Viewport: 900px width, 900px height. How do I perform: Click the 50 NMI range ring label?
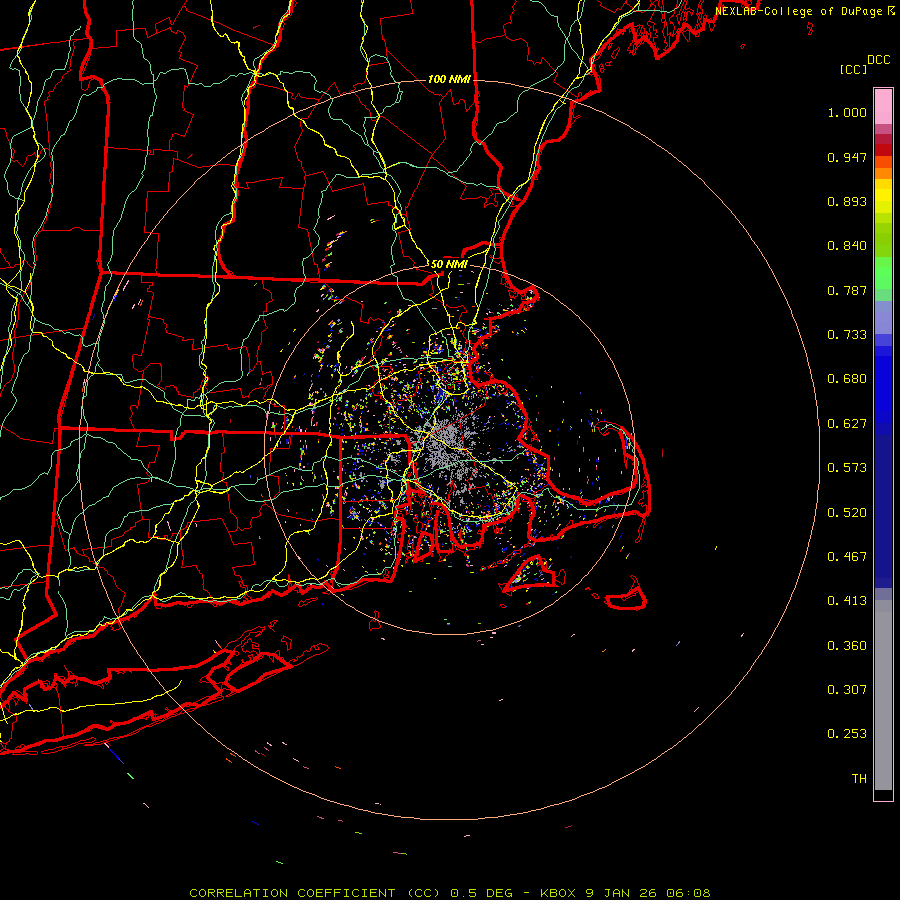click(x=449, y=264)
